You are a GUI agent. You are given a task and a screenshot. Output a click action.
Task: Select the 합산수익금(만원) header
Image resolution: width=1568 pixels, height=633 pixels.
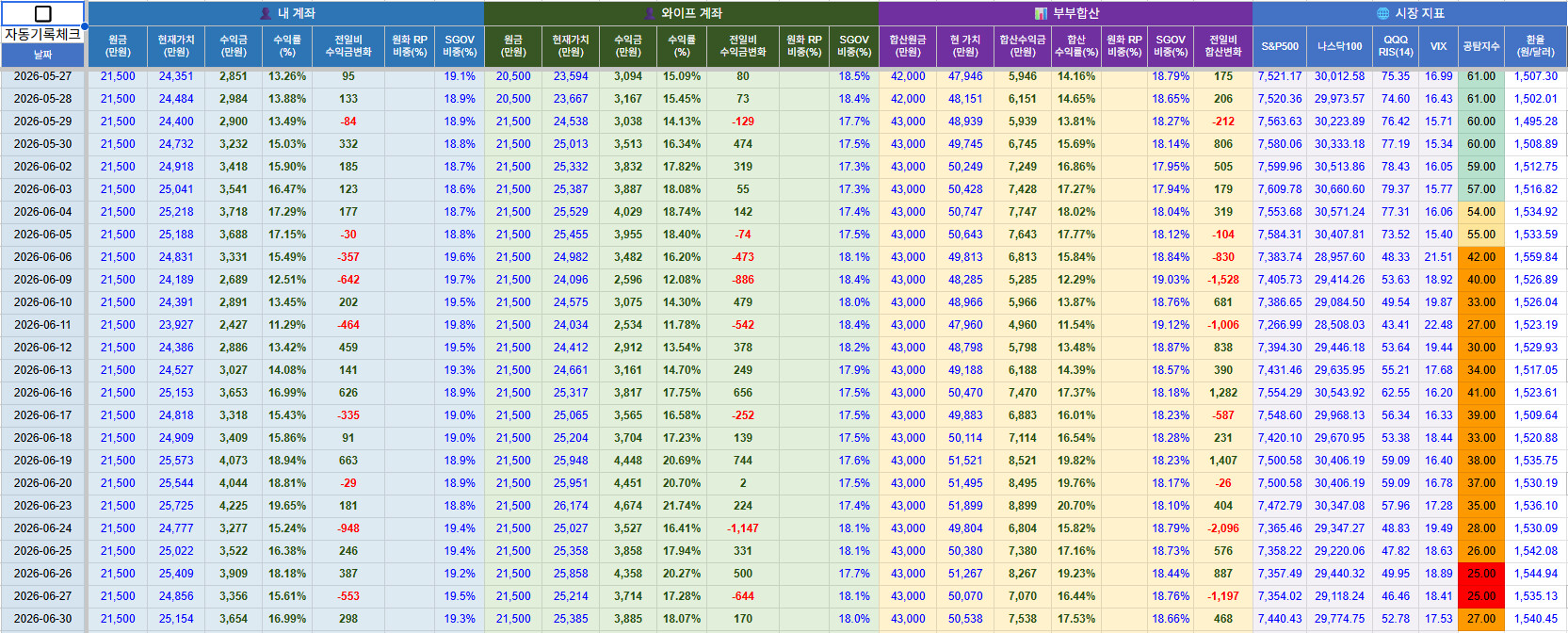point(1023,46)
